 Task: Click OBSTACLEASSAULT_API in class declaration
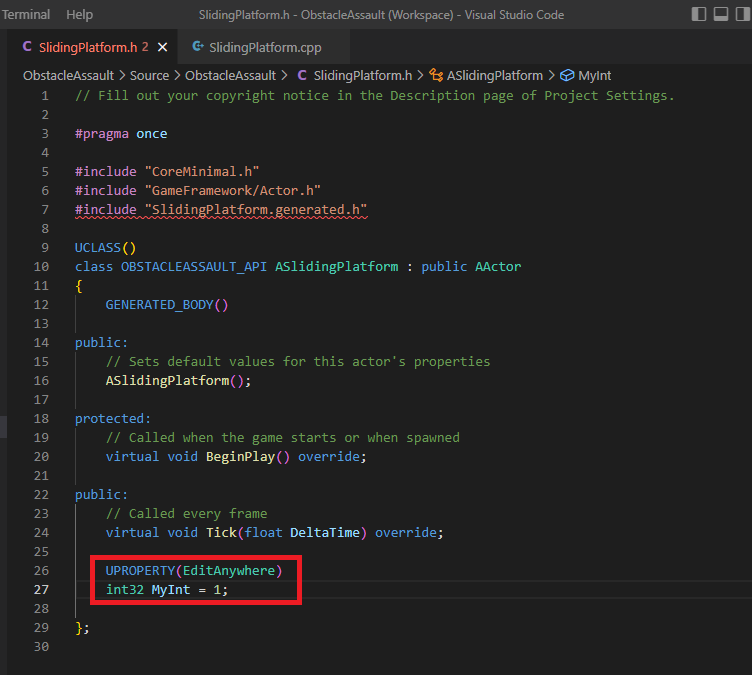pyautogui.click(x=194, y=267)
